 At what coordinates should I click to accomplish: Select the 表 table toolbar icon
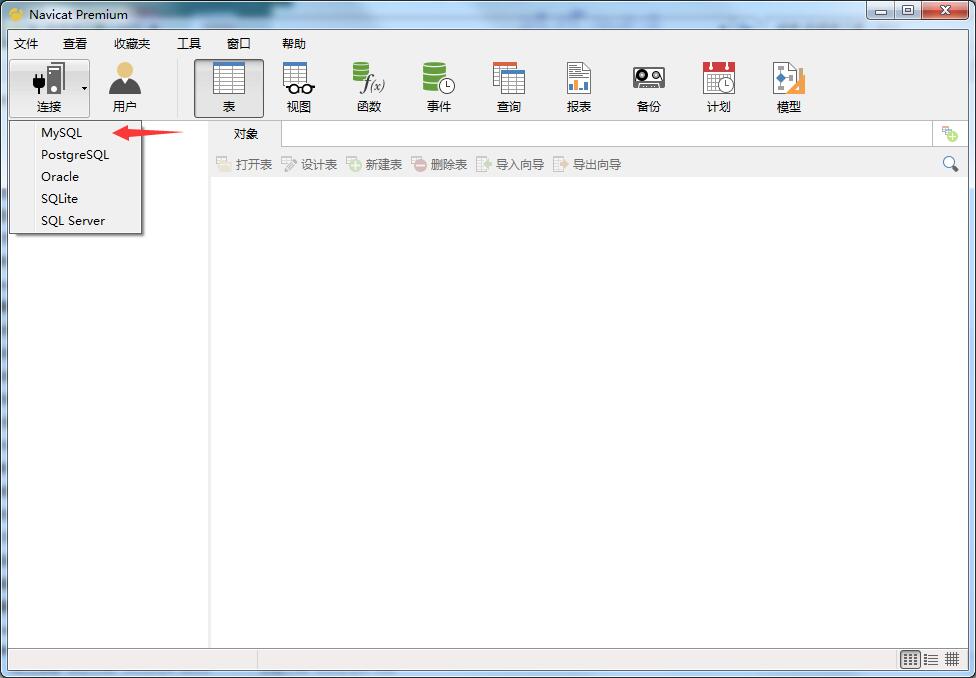tap(229, 88)
